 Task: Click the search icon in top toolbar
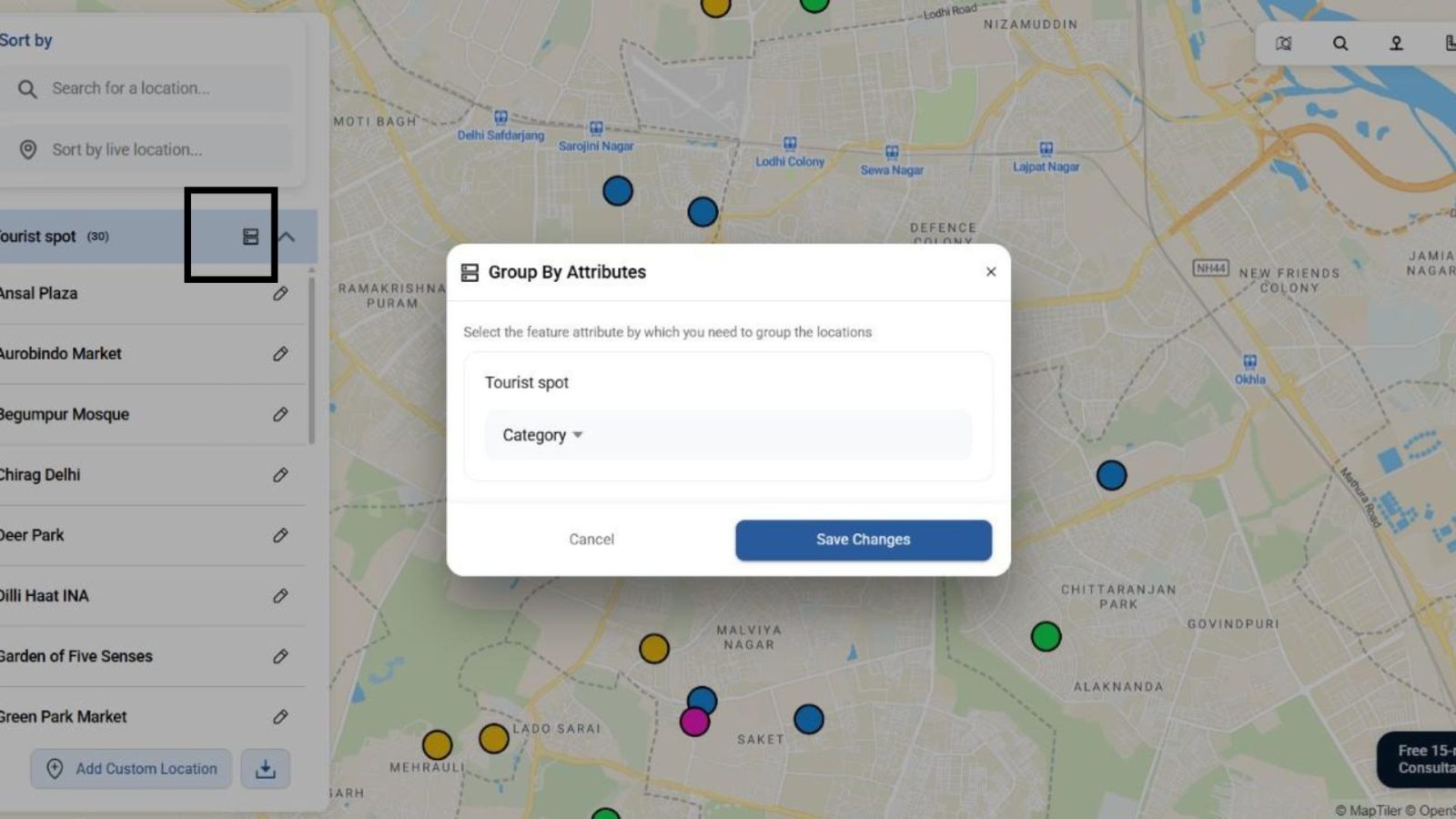tap(1340, 44)
